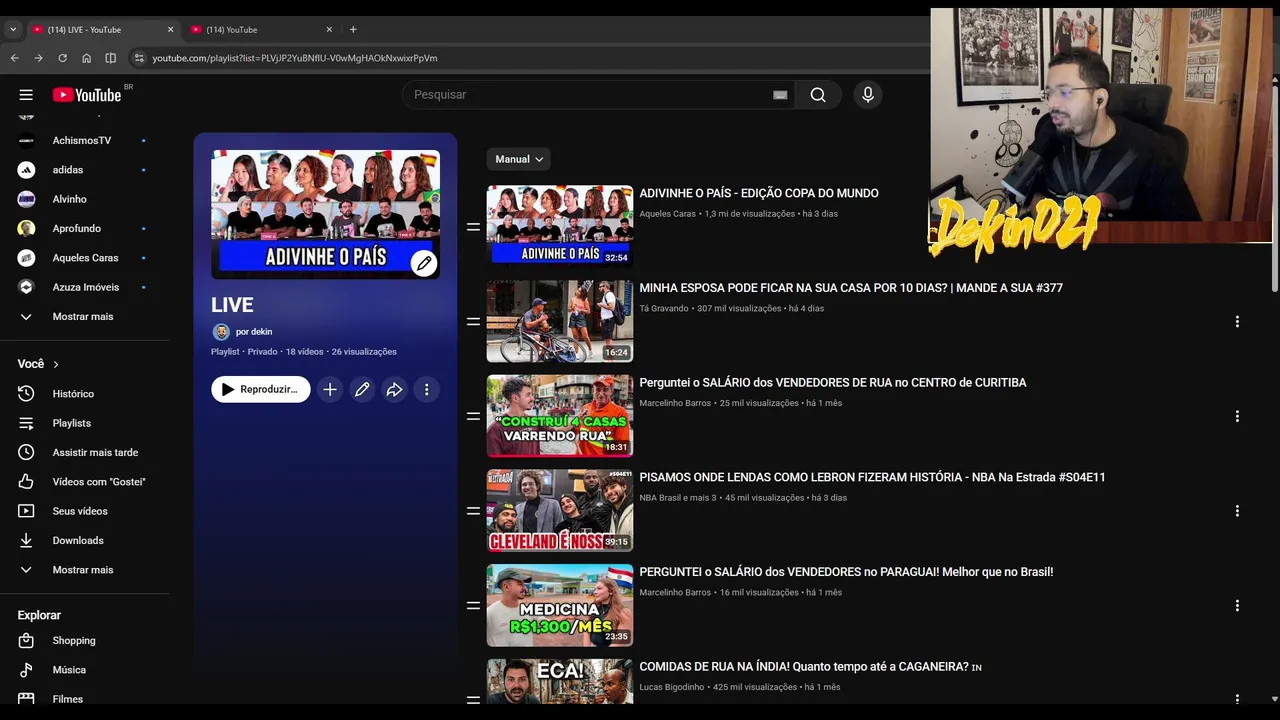Screen dimensions: 1280x720
Task: Open Lucas Bigodinho channel link
Action: (673, 688)
